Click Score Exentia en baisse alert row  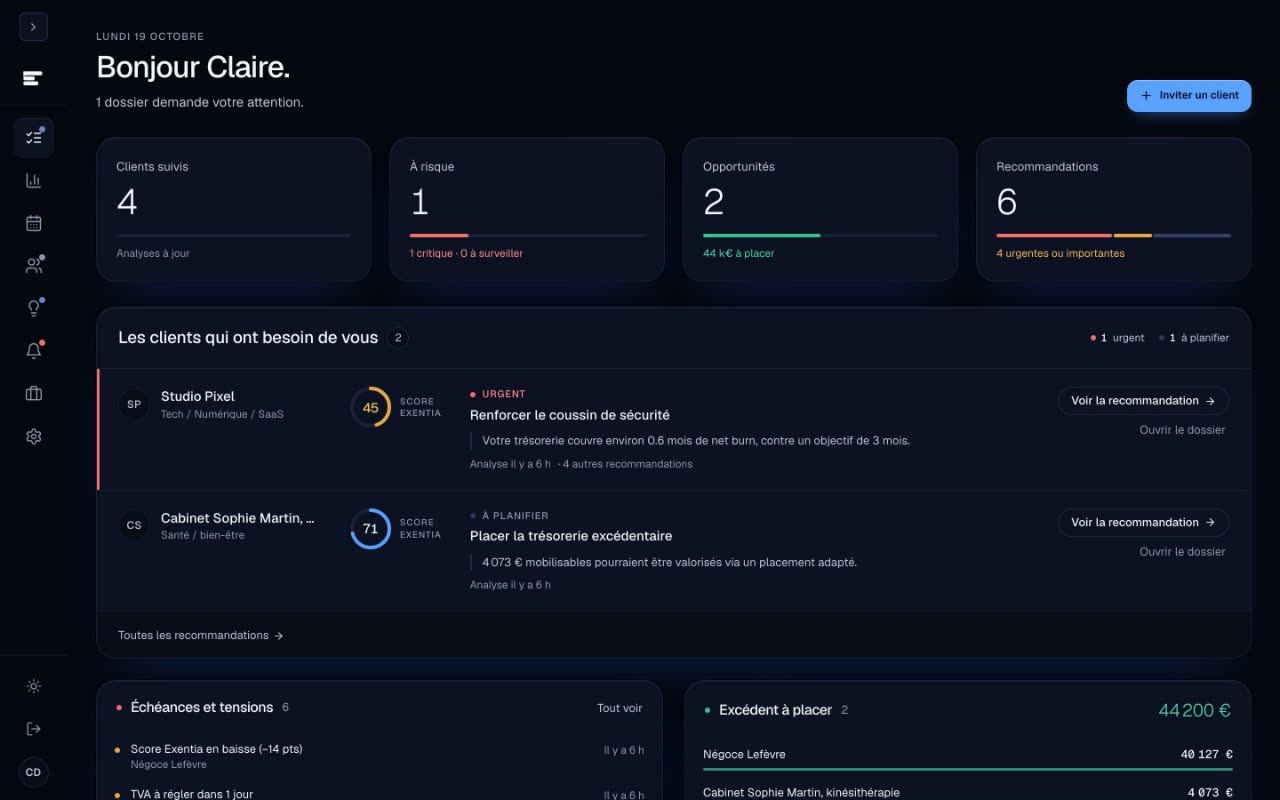[x=380, y=756]
